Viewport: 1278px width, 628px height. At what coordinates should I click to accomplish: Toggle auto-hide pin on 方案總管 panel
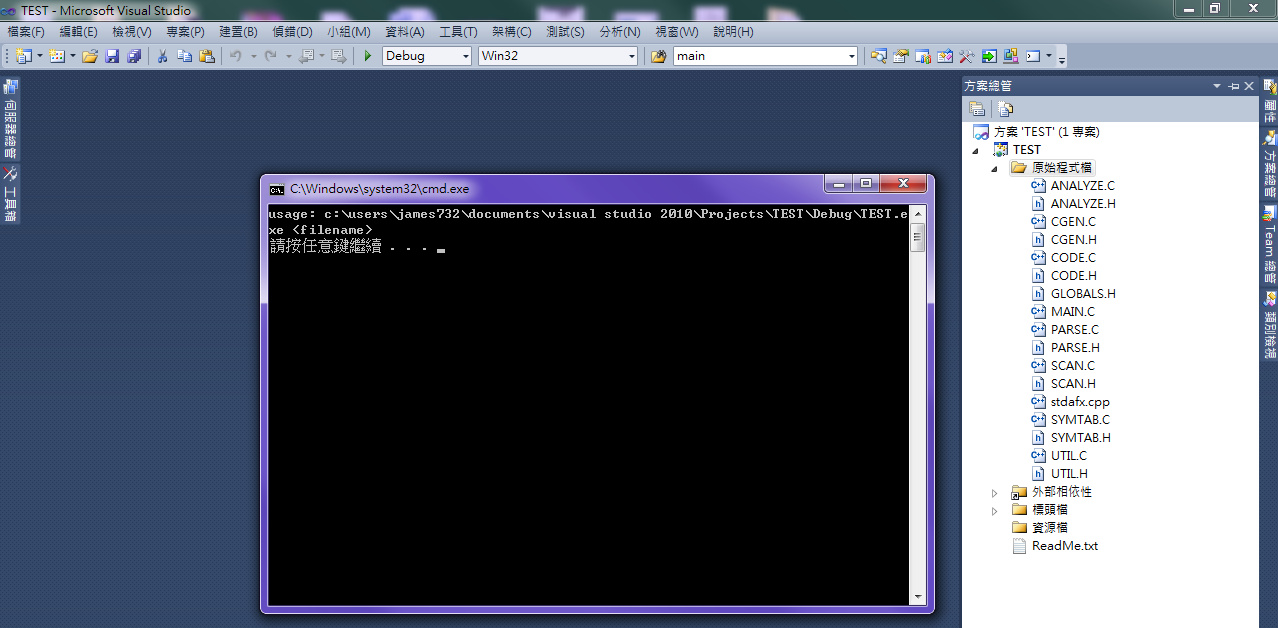point(1233,87)
